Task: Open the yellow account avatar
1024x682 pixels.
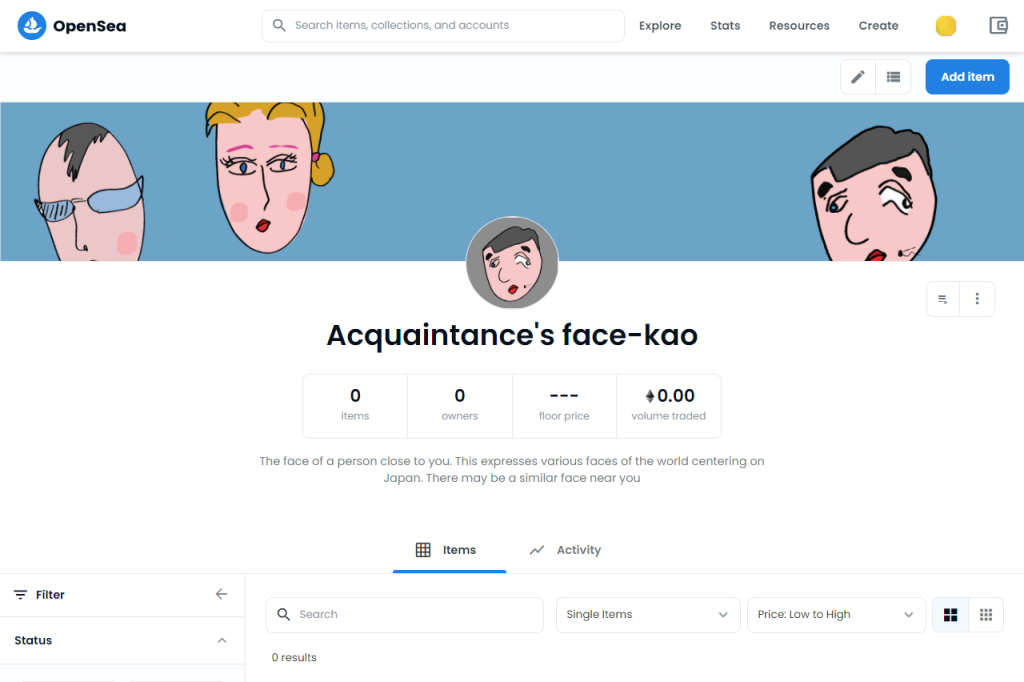Action: pyautogui.click(x=946, y=25)
